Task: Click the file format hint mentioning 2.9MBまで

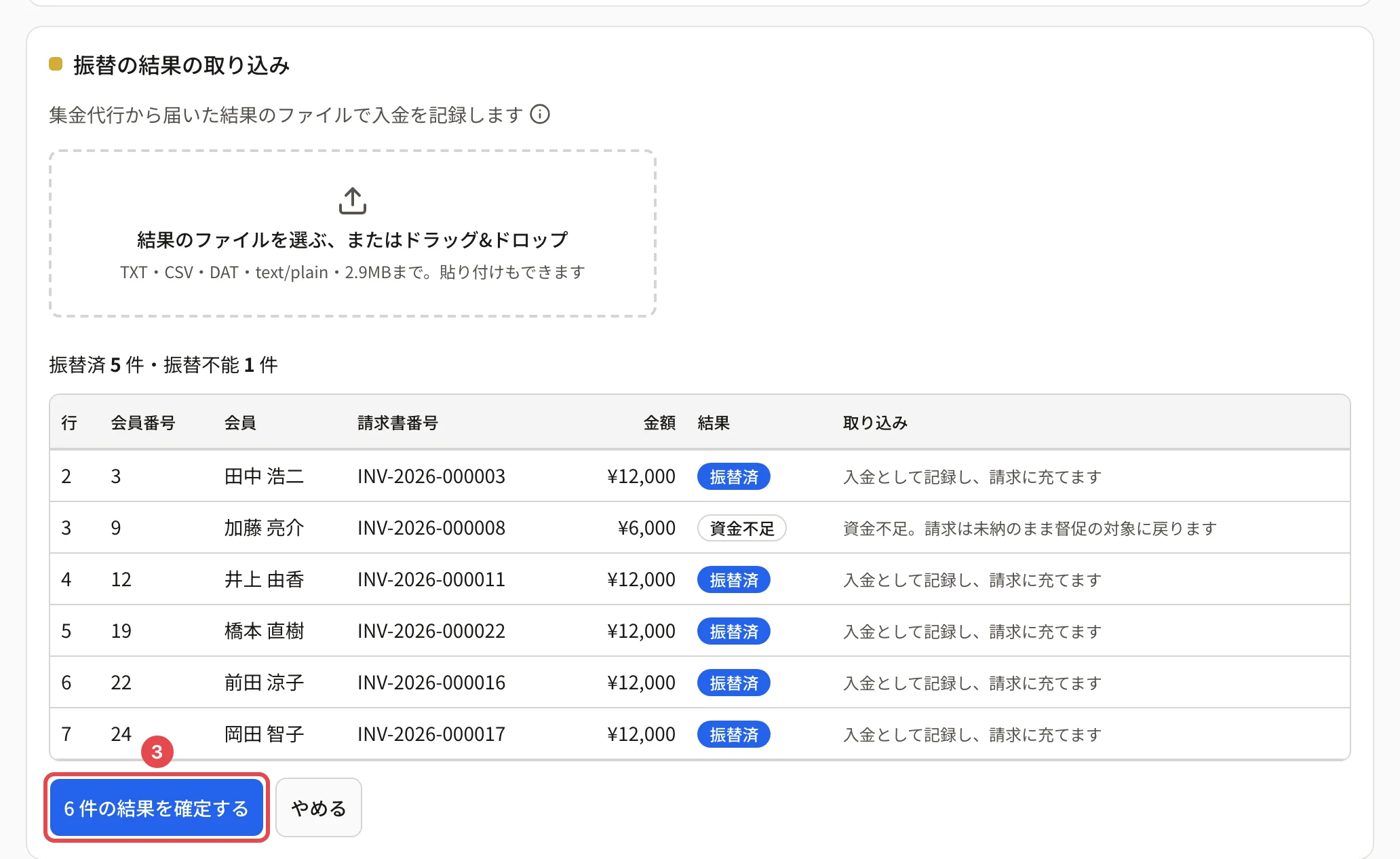Action: [x=353, y=272]
